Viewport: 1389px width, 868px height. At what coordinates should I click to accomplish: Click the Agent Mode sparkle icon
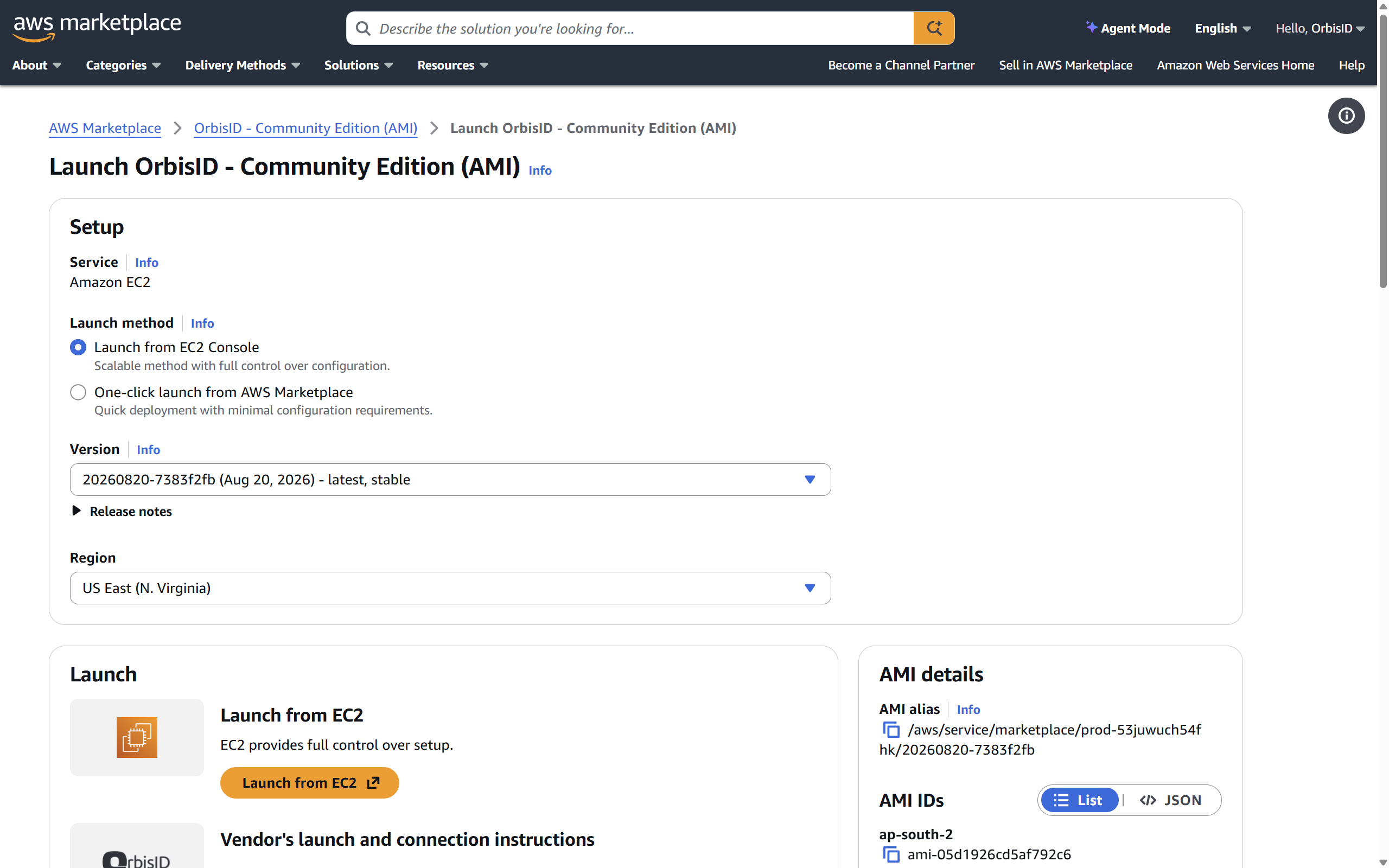[x=1091, y=28]
